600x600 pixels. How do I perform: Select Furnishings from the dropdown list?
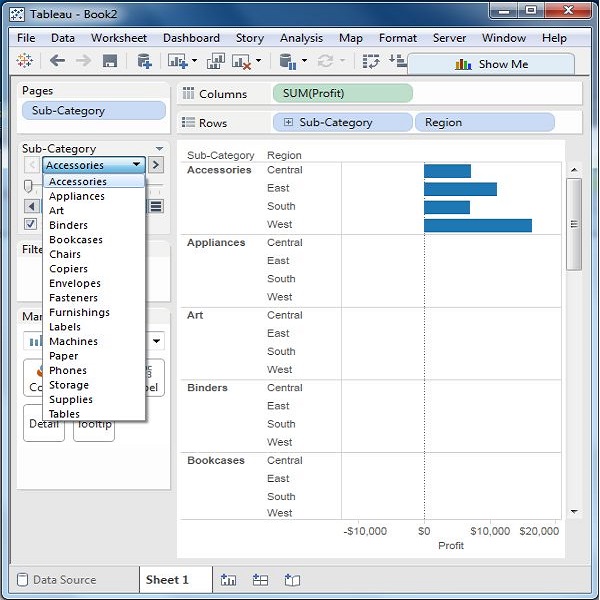click(79, 312)
